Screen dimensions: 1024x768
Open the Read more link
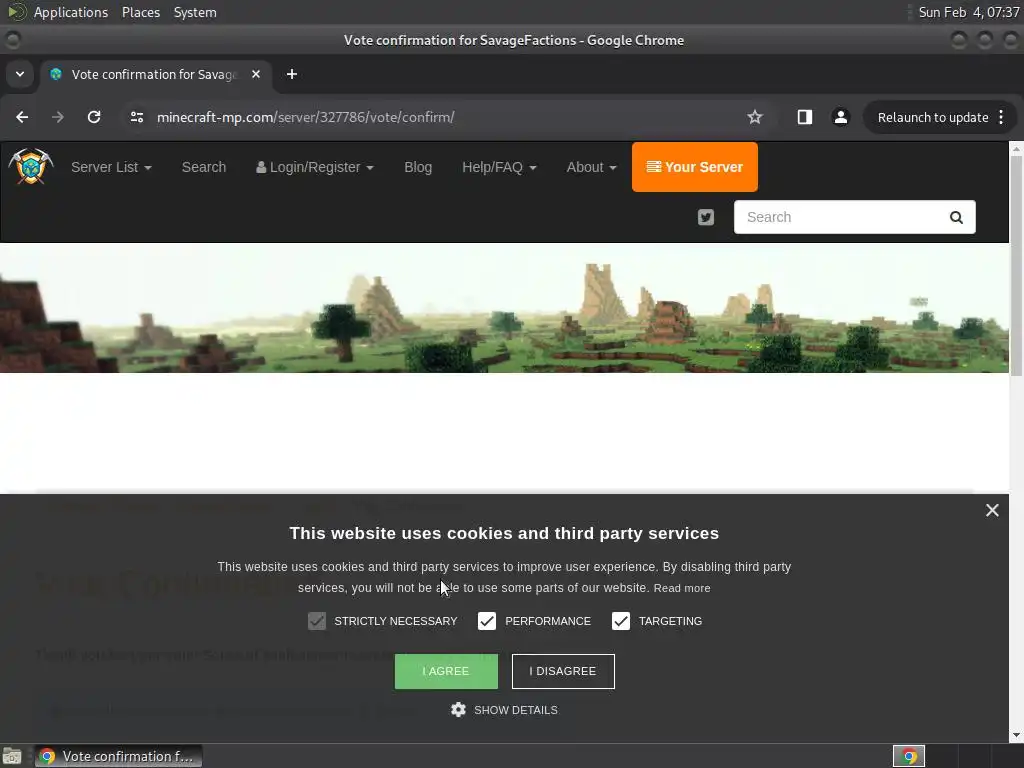tap(682, 588)
